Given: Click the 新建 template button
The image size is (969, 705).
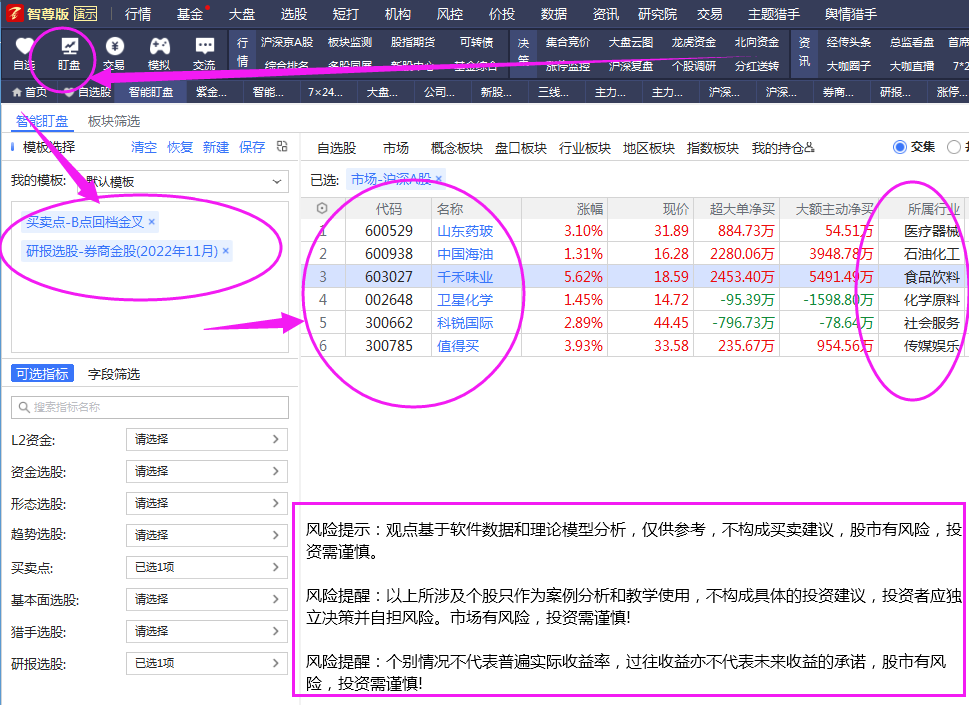Looking at the screenshot, I should tap(216, 147).
